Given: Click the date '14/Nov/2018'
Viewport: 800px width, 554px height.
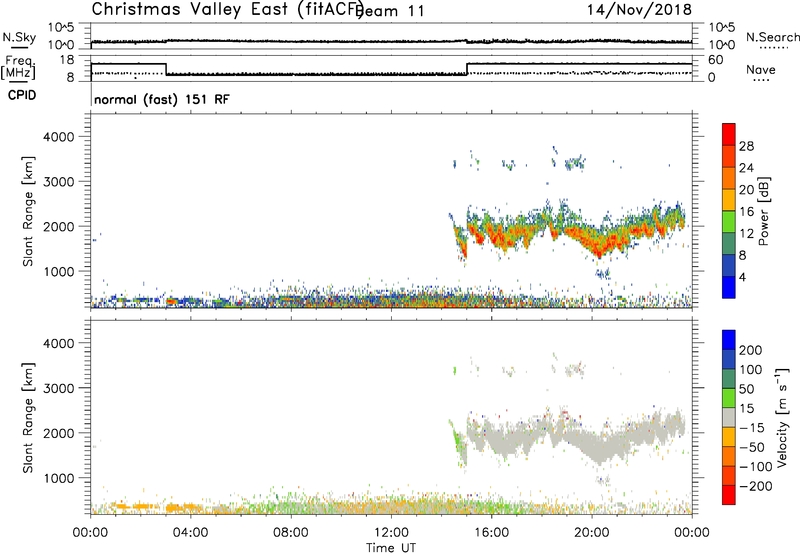Looking at the screenshot, I should [639, 10].
